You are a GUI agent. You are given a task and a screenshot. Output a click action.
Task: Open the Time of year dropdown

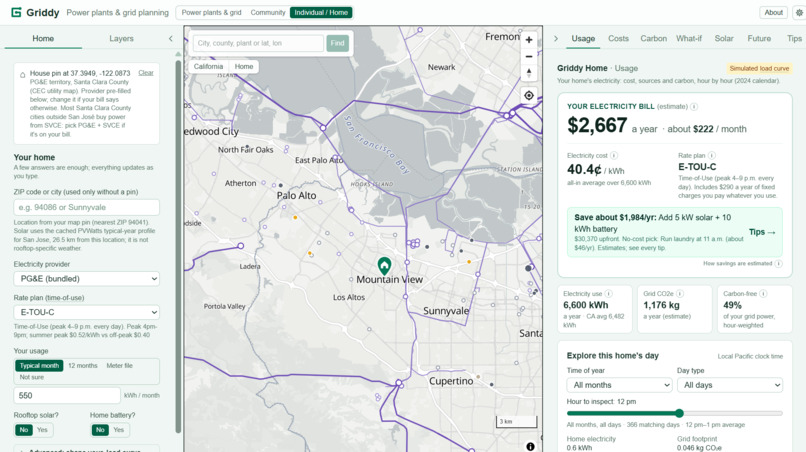(x=619, y=385)
